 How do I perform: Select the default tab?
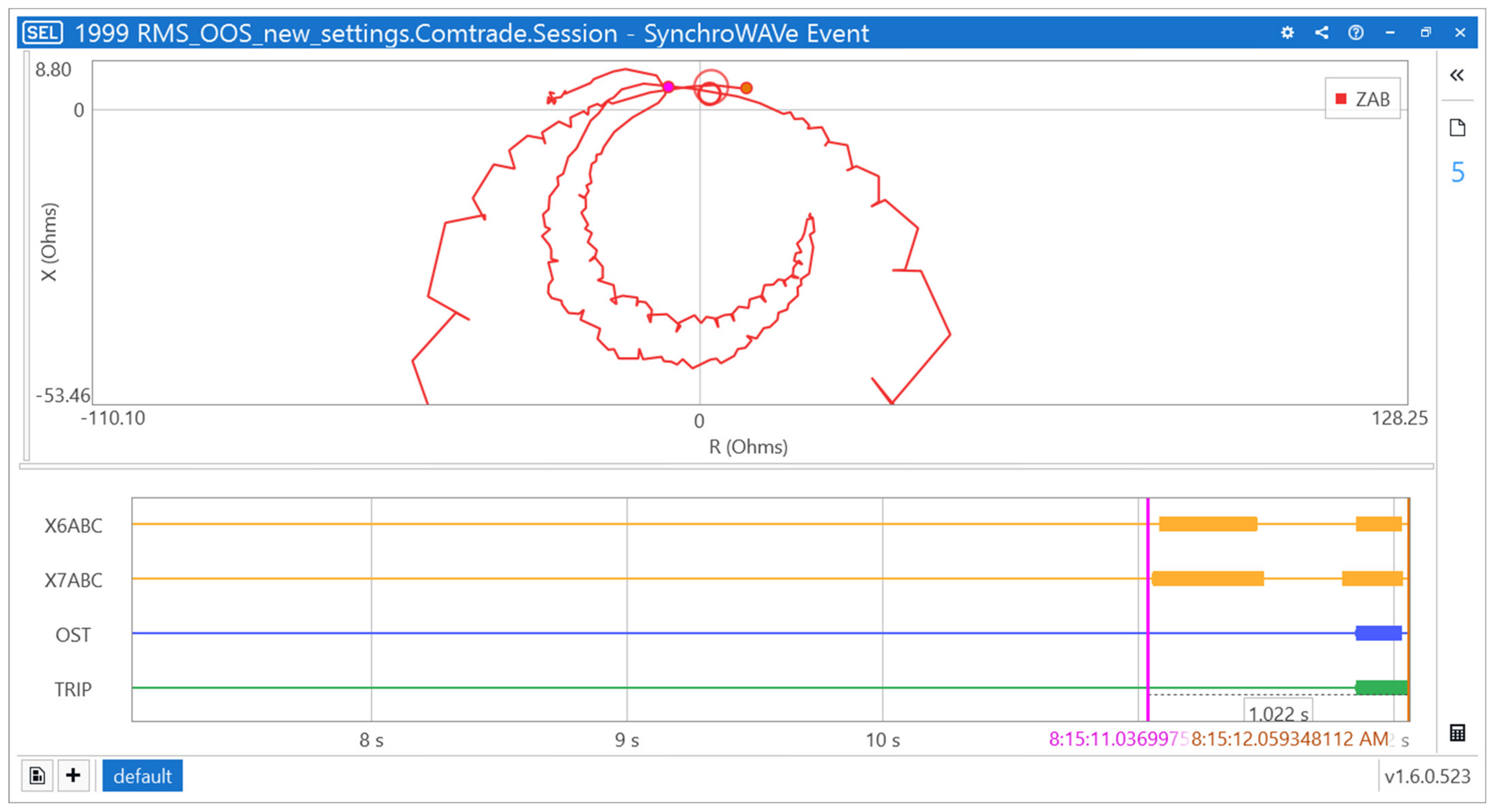142,775
